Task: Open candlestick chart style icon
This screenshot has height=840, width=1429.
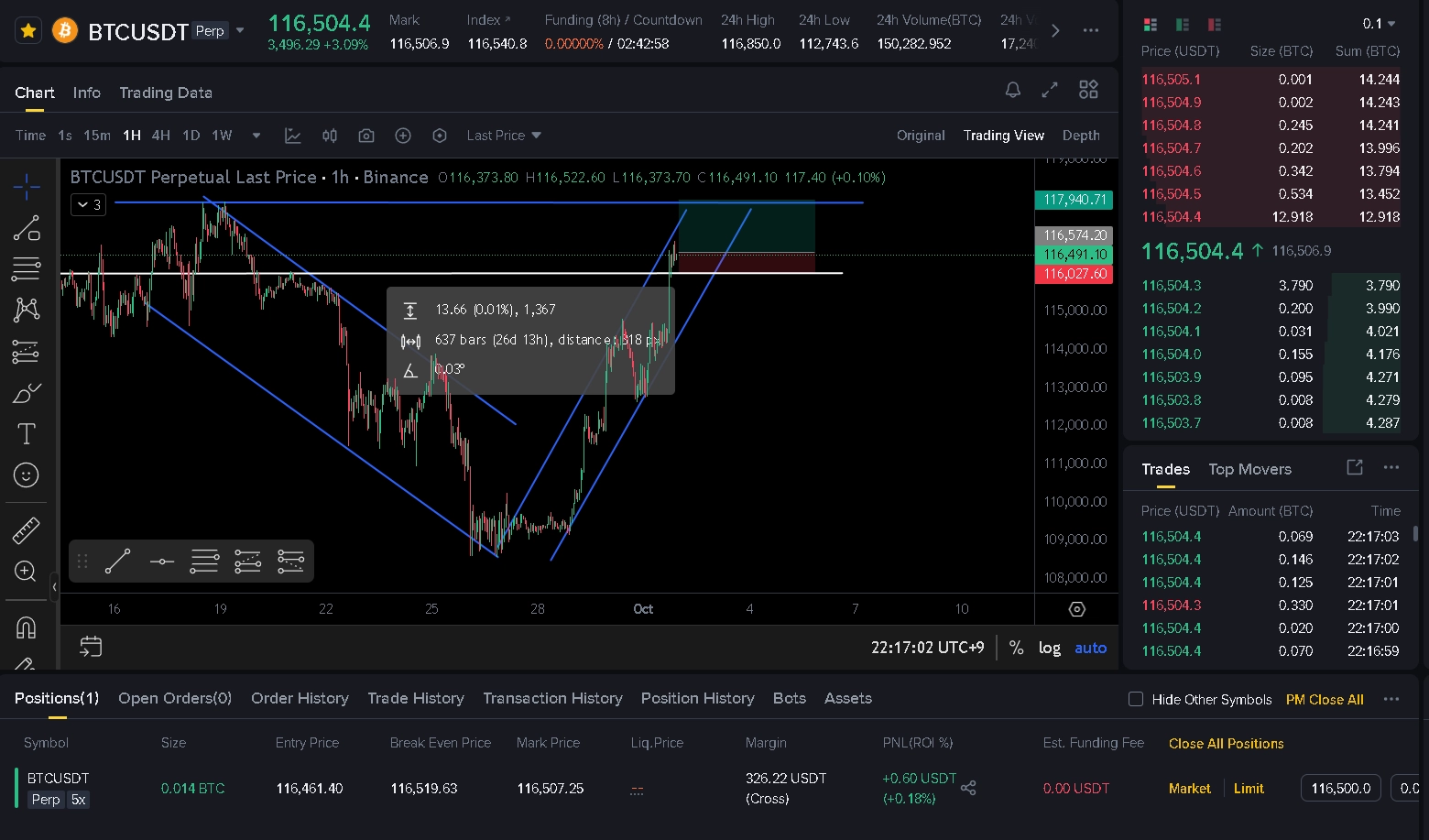Action: (330, 136)
